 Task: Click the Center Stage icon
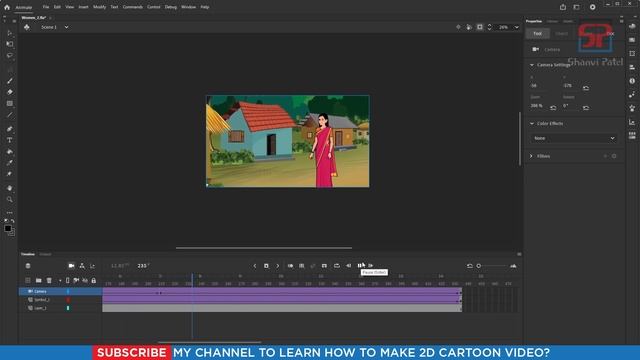458,27
